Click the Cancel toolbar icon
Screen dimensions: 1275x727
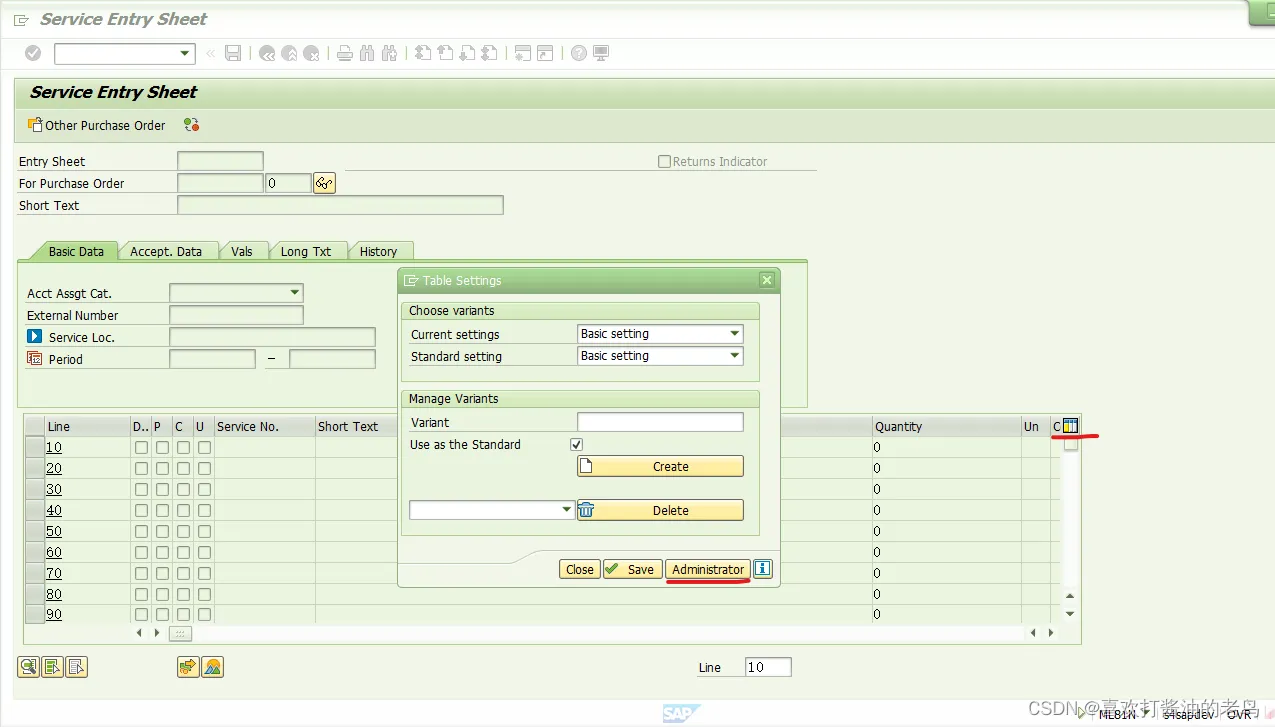[x=312, y=53]
